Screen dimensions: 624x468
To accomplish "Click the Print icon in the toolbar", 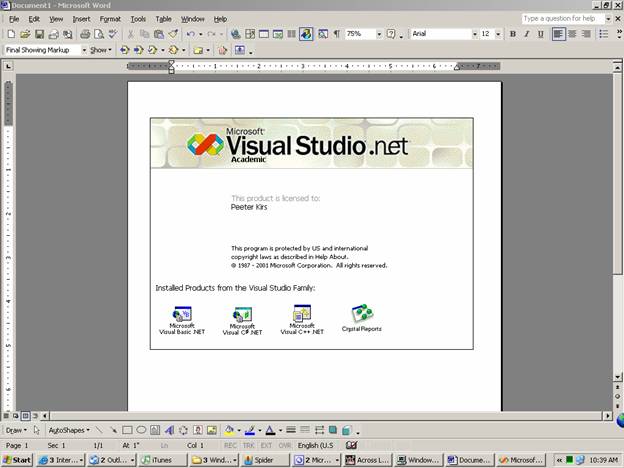I will pyautogui.click(x=85, y=34).
